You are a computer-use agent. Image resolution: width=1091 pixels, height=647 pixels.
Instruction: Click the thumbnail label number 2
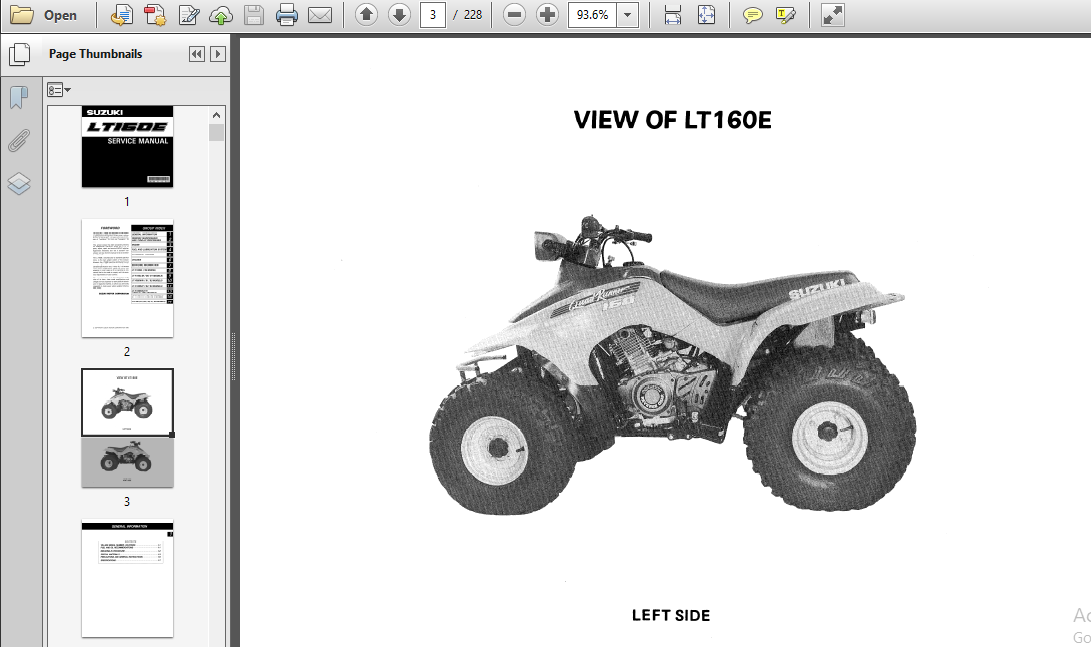[127, 352]
